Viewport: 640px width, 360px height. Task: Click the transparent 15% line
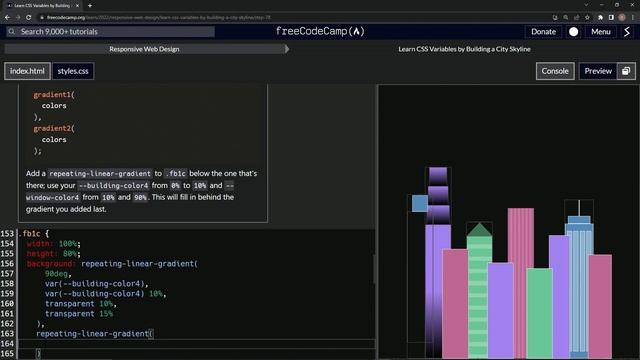(x=79, y=313)
